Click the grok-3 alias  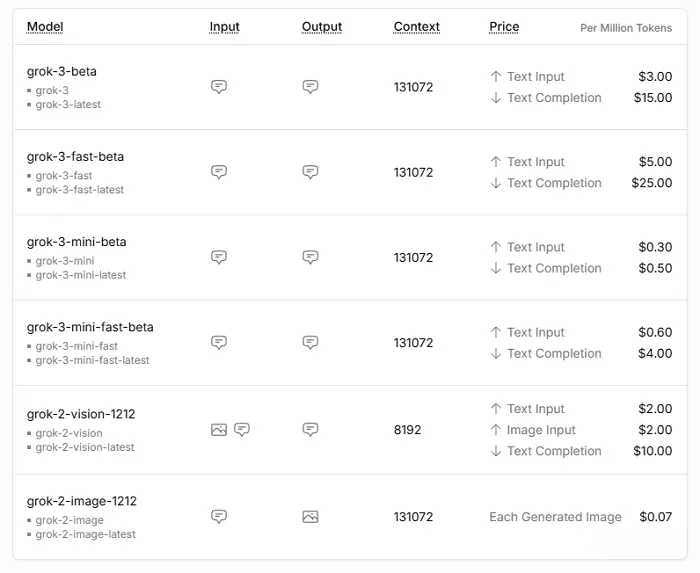click(x=52, y=91)
